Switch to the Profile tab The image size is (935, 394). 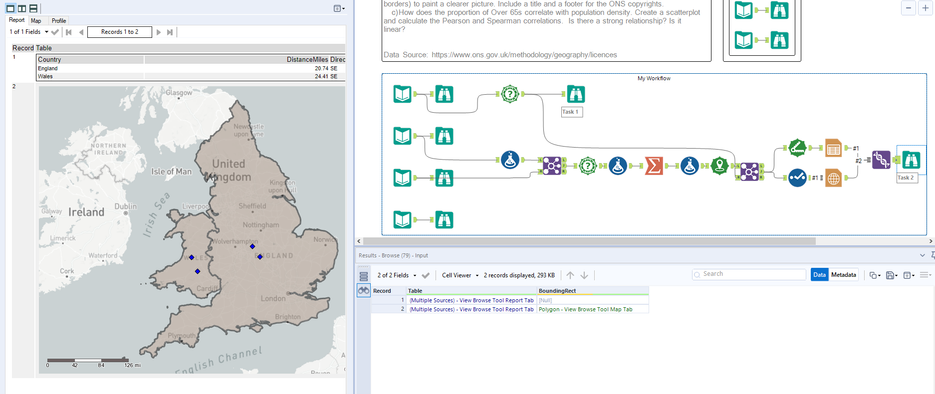pyautogui.click(x=58, y=20)
